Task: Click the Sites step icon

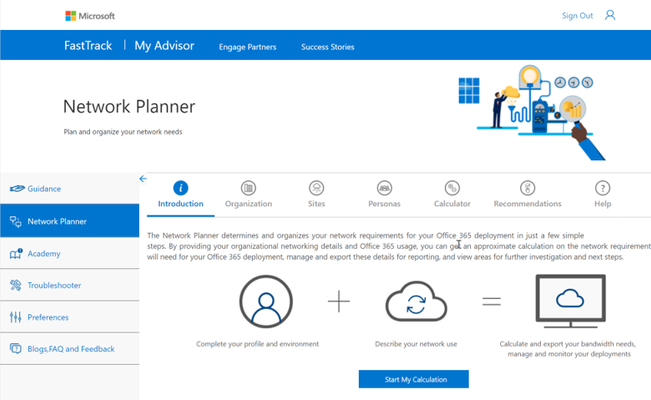Action: coord(316,188)
